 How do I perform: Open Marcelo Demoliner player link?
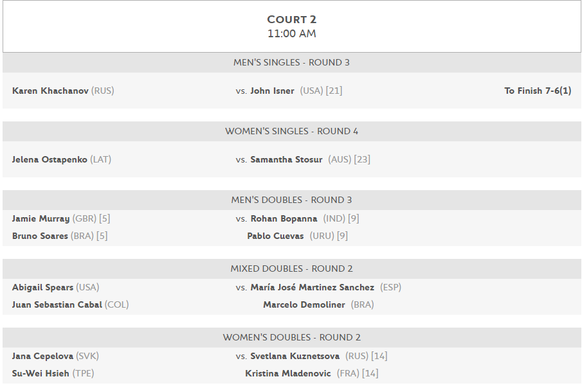click(304, 305)
